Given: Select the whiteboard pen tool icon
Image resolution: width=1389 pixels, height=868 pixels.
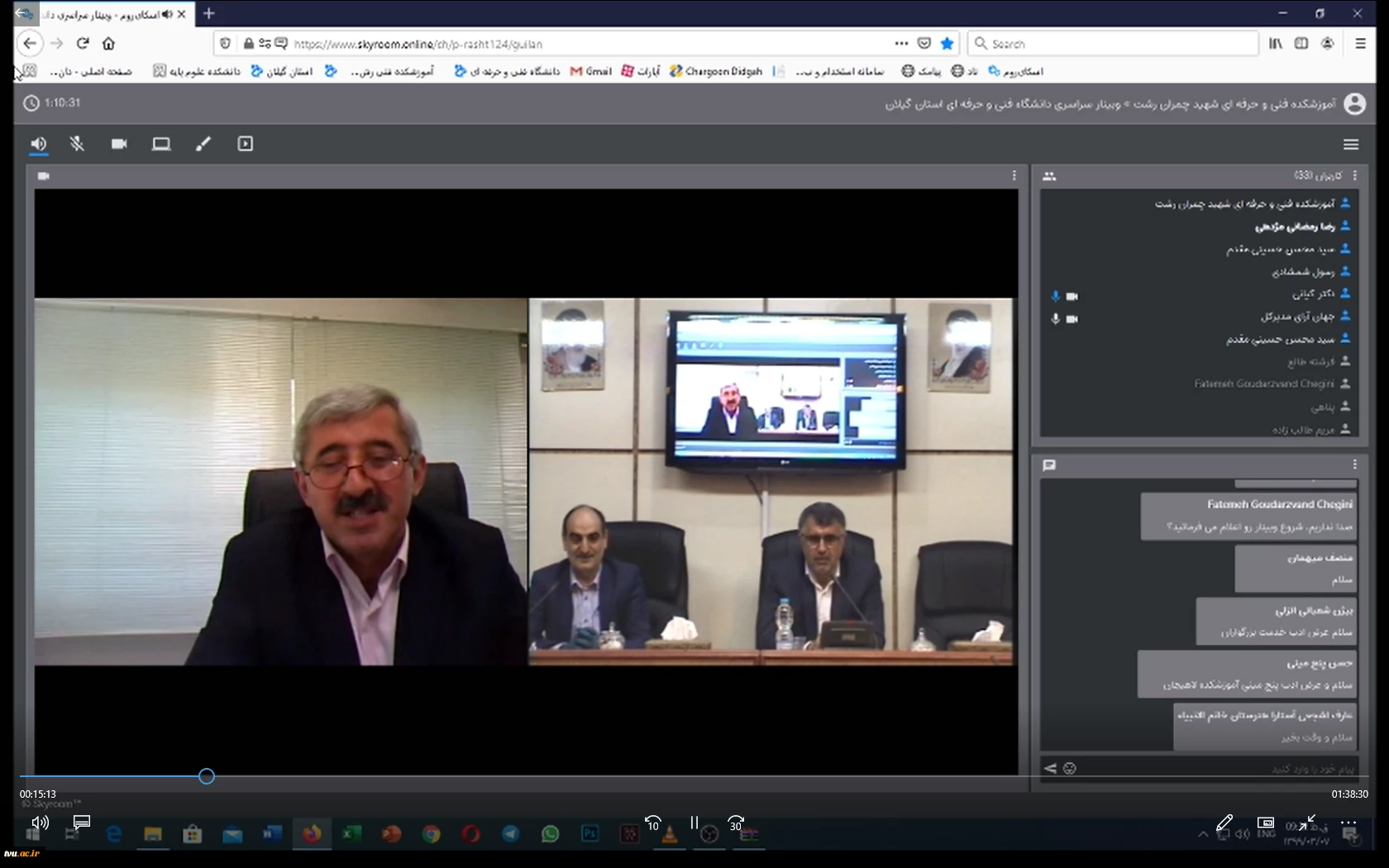Looking at the screenshot, I should pos(203,145).
